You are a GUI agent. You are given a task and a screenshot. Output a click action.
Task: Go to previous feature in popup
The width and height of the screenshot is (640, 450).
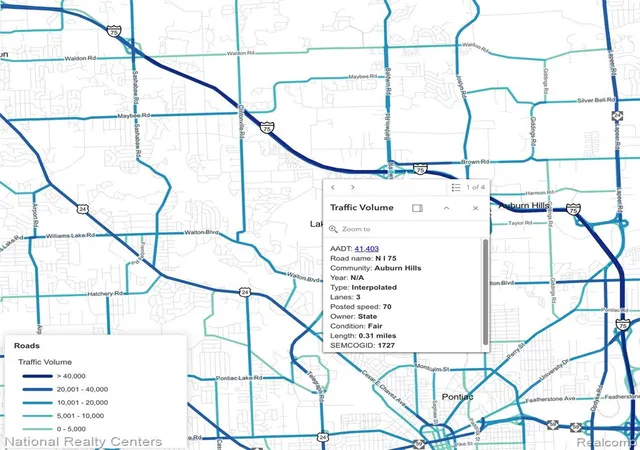tap(333, 187)
